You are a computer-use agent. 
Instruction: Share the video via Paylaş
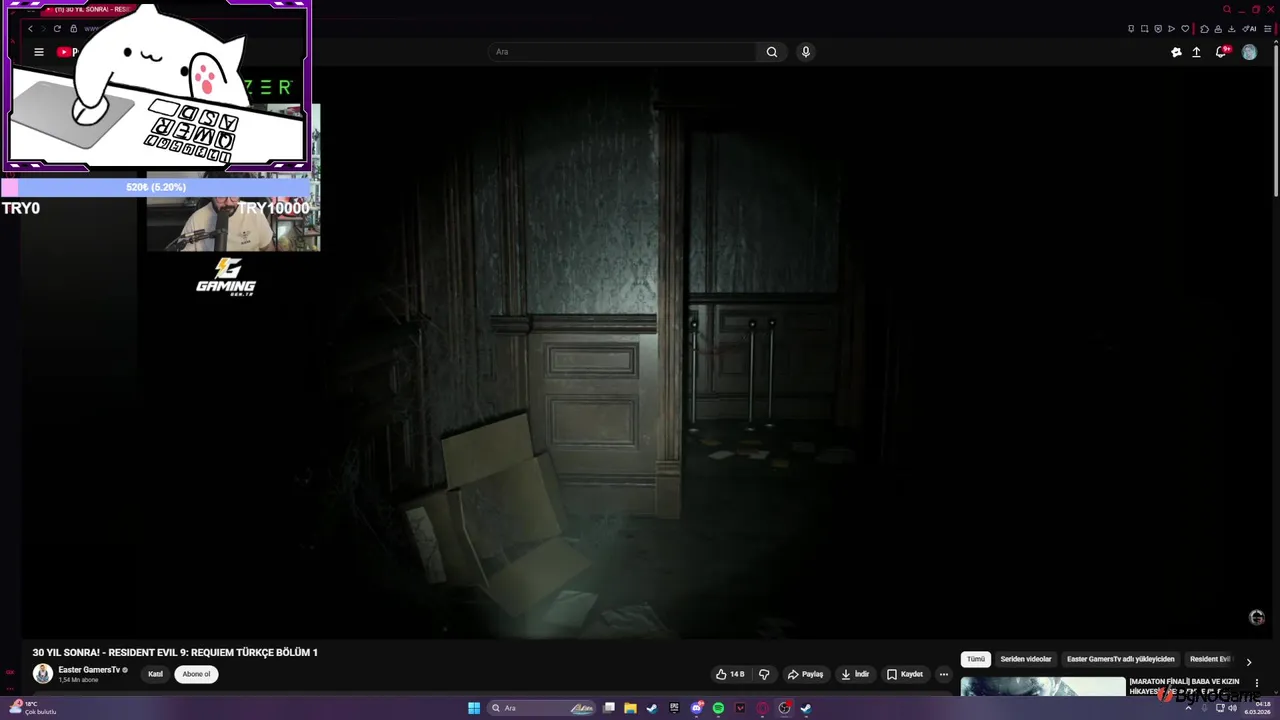coord(805,674)
